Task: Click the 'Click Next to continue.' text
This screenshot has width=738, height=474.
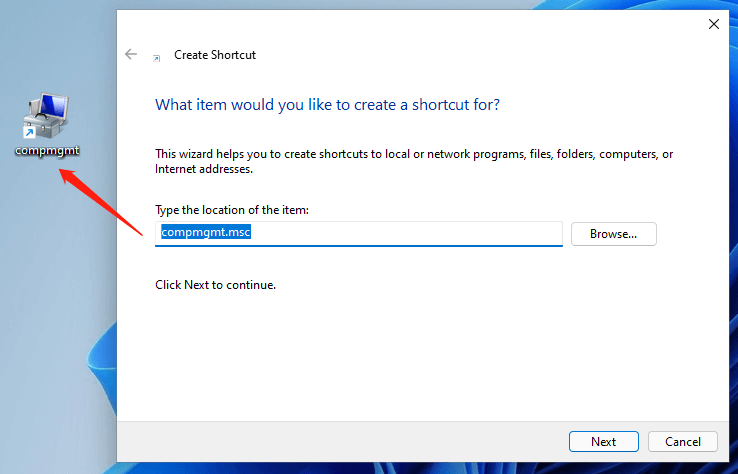Action: click(216, 285)
